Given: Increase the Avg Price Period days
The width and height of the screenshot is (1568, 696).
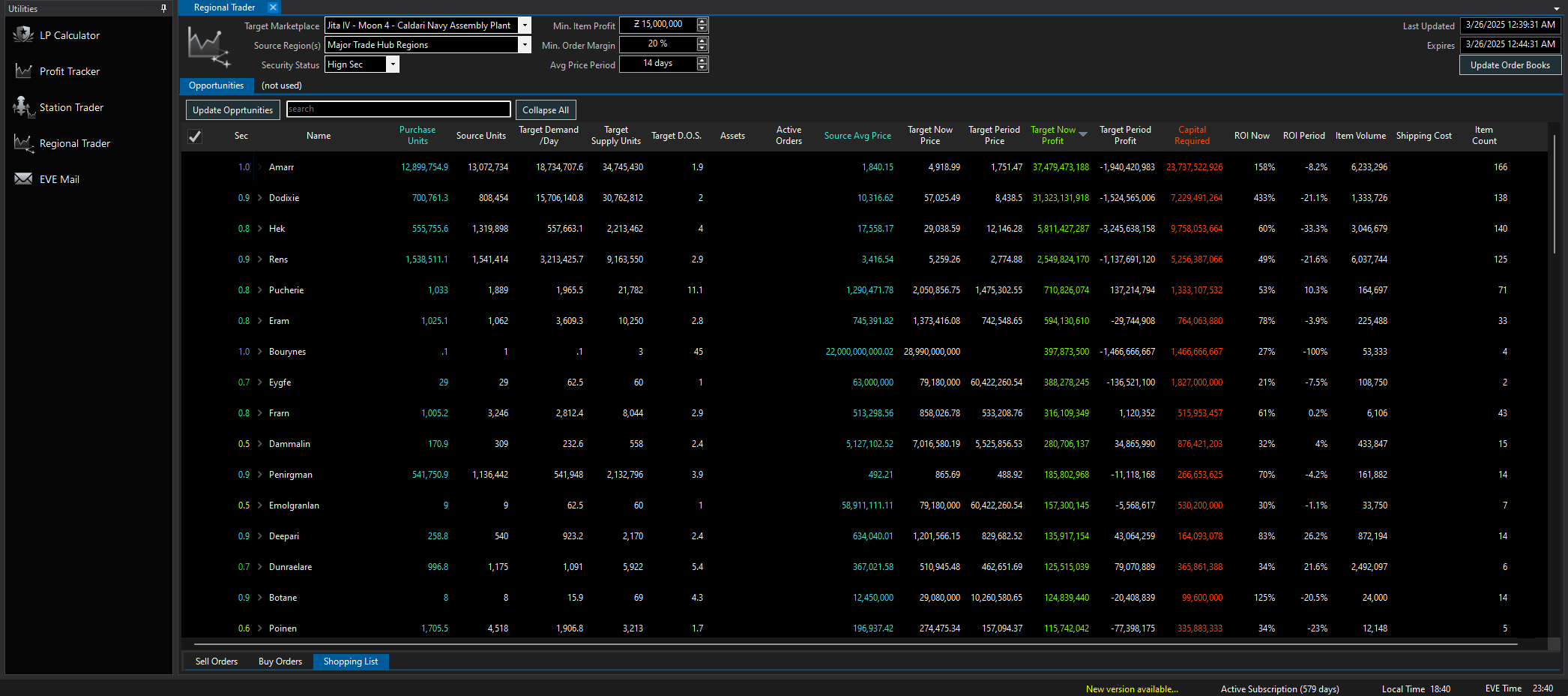Looking at the screenshot, I should pos(702,60).
